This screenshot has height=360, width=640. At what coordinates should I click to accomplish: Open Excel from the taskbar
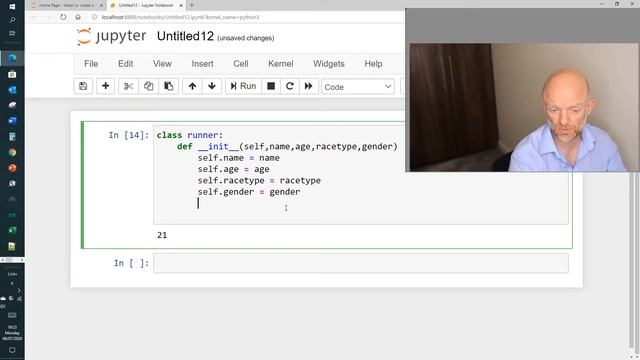click(12, 230)
